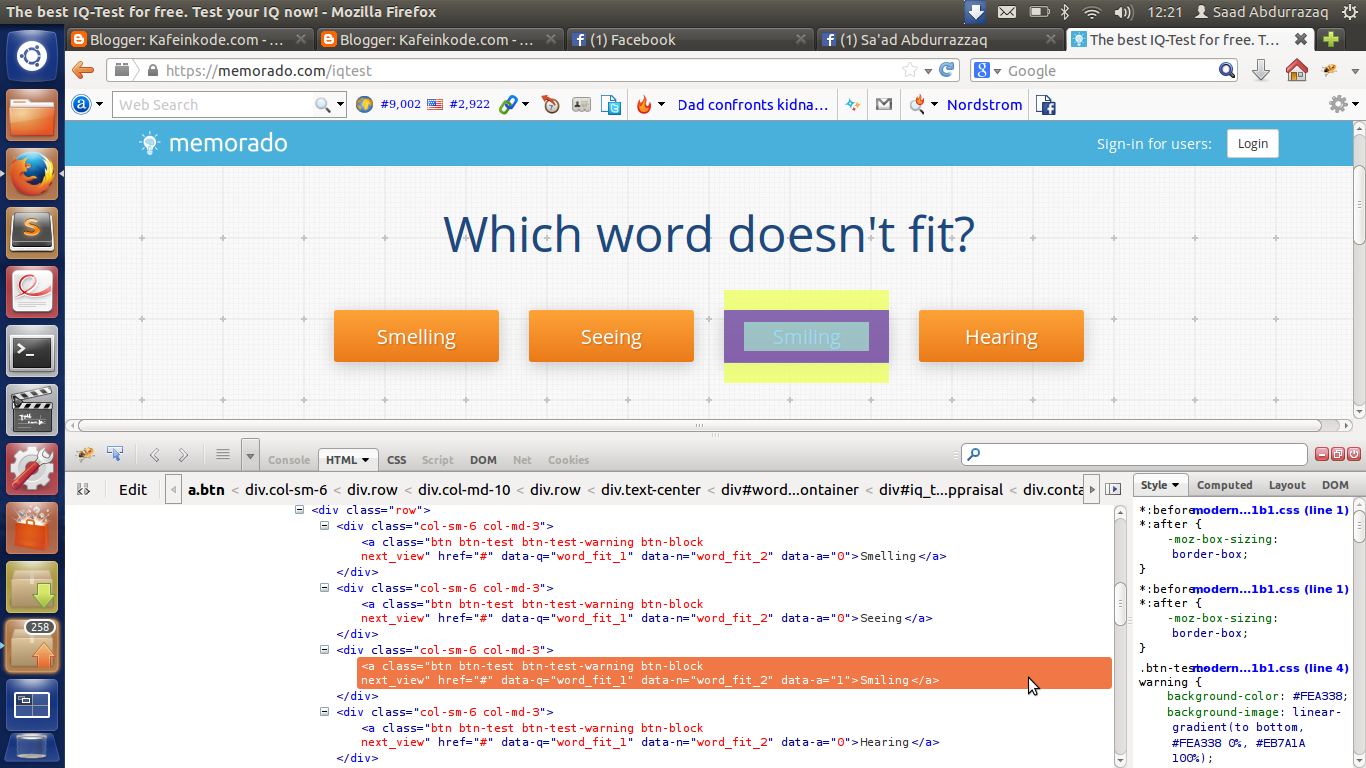Click the Firefox back arrow button
Image resolution: width=1366 pixels, height=768 pixels.
[x=83, y=71]
